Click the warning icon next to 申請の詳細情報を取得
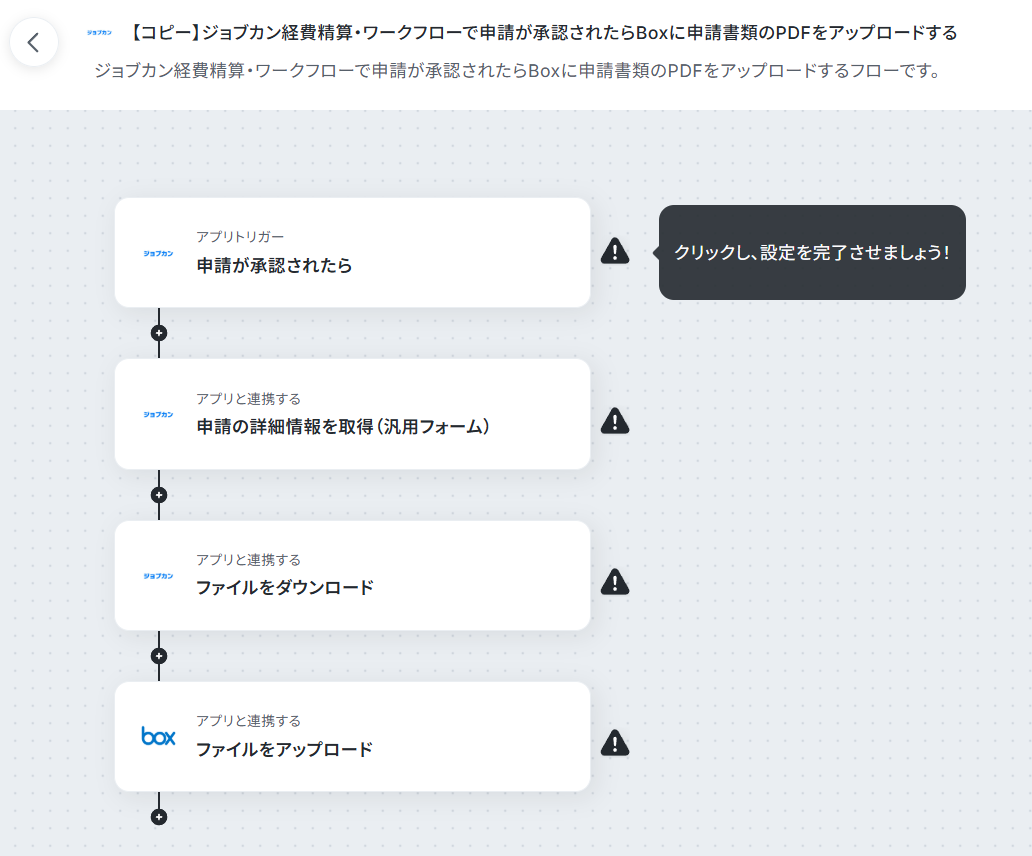The width and height of the screenshot is (1032, 856). point(615,420)
